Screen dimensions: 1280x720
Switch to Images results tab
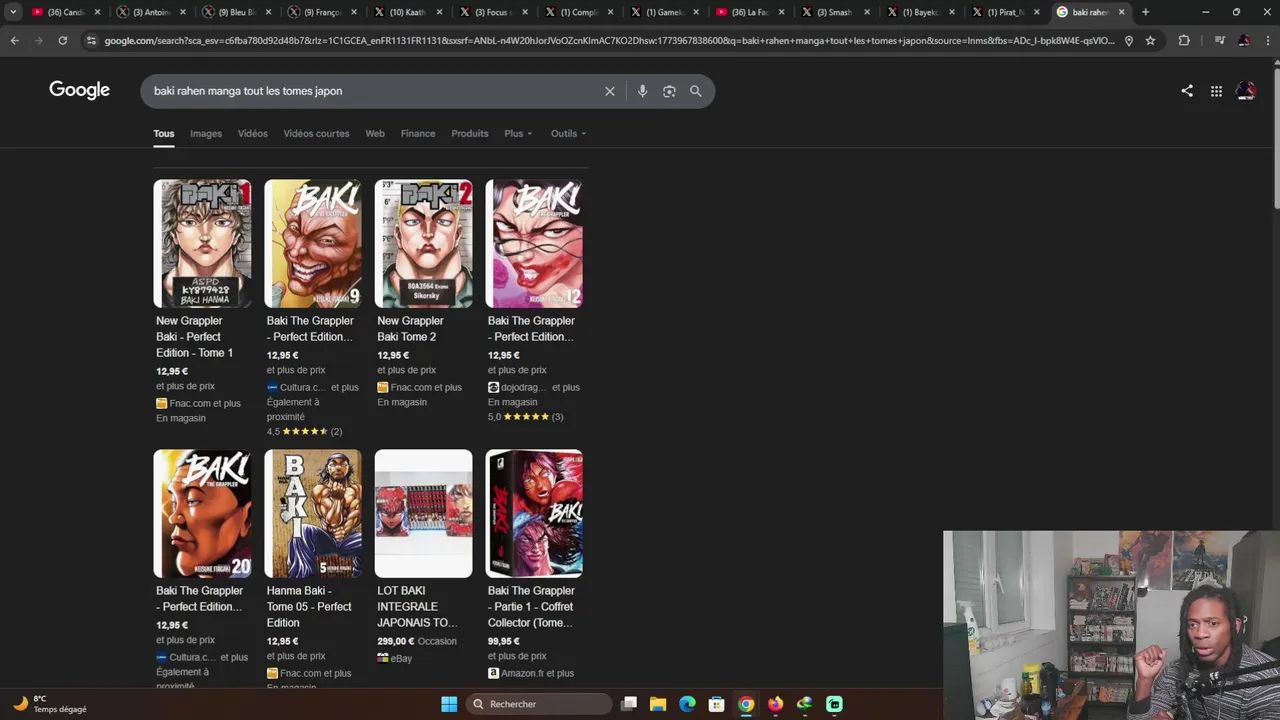pos(206,133)
